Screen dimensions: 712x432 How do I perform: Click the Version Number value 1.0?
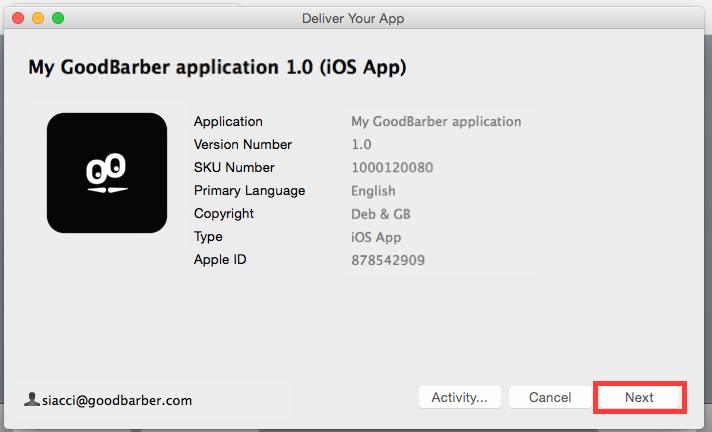pos(361,145)
